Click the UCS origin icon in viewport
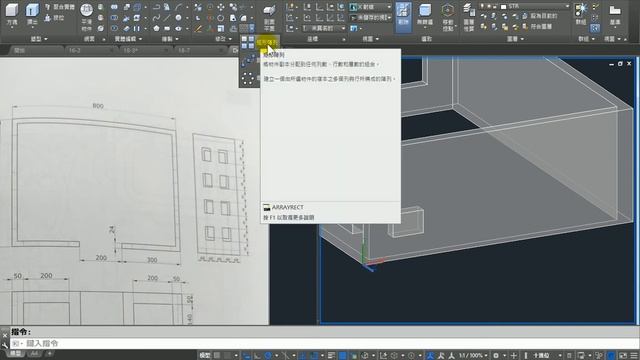This screenshot has height=360, width=640. [x=366, y=264]
